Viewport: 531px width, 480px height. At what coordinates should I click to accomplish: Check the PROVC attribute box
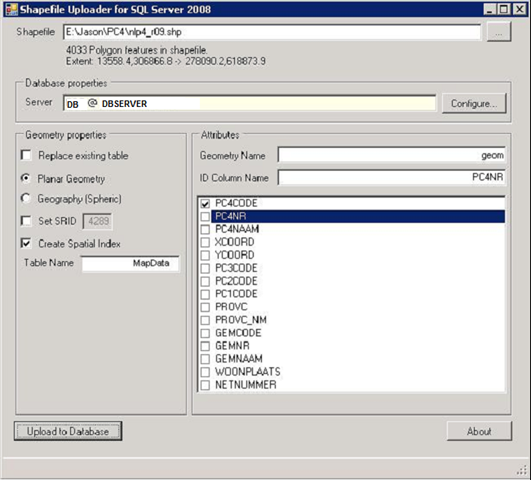(205, 307)
